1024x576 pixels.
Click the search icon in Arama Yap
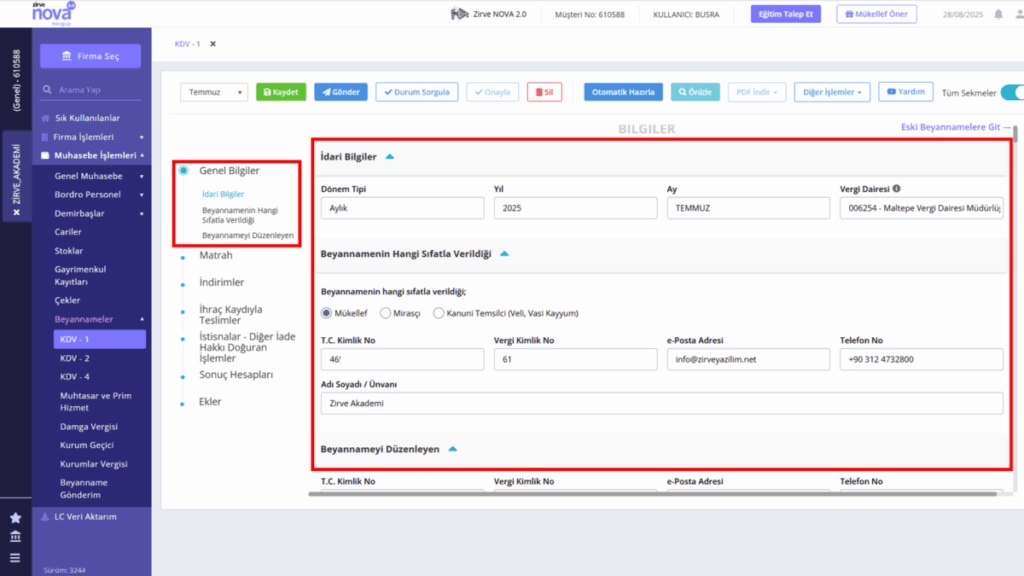click(47, 89)
